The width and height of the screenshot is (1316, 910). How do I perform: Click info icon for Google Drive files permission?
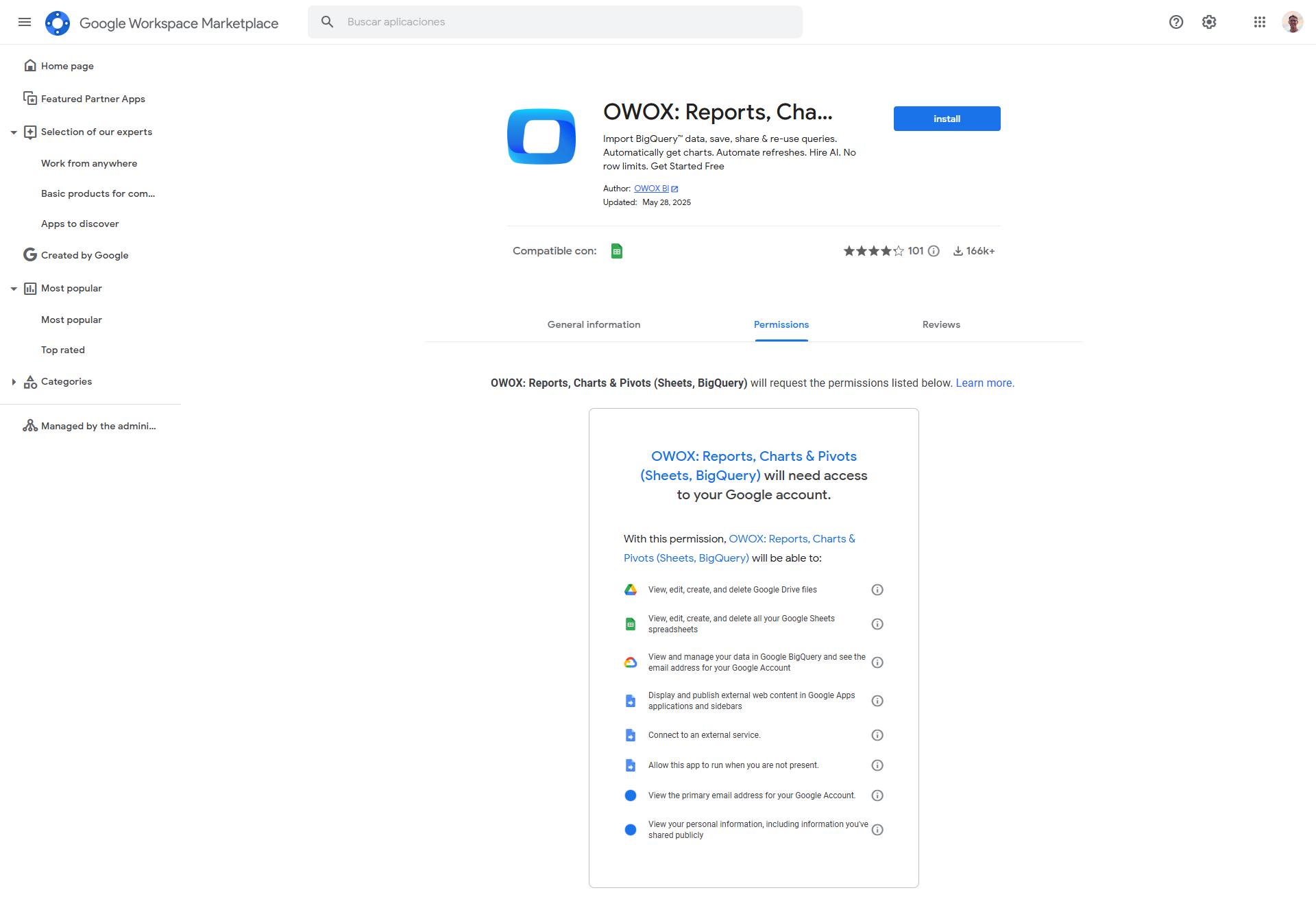(877, 590)
